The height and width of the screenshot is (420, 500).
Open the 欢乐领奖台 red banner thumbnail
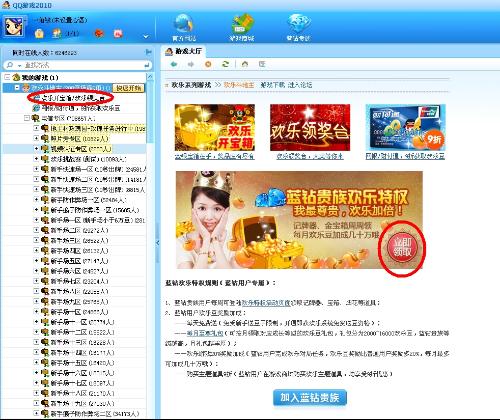tap(310, 127)
